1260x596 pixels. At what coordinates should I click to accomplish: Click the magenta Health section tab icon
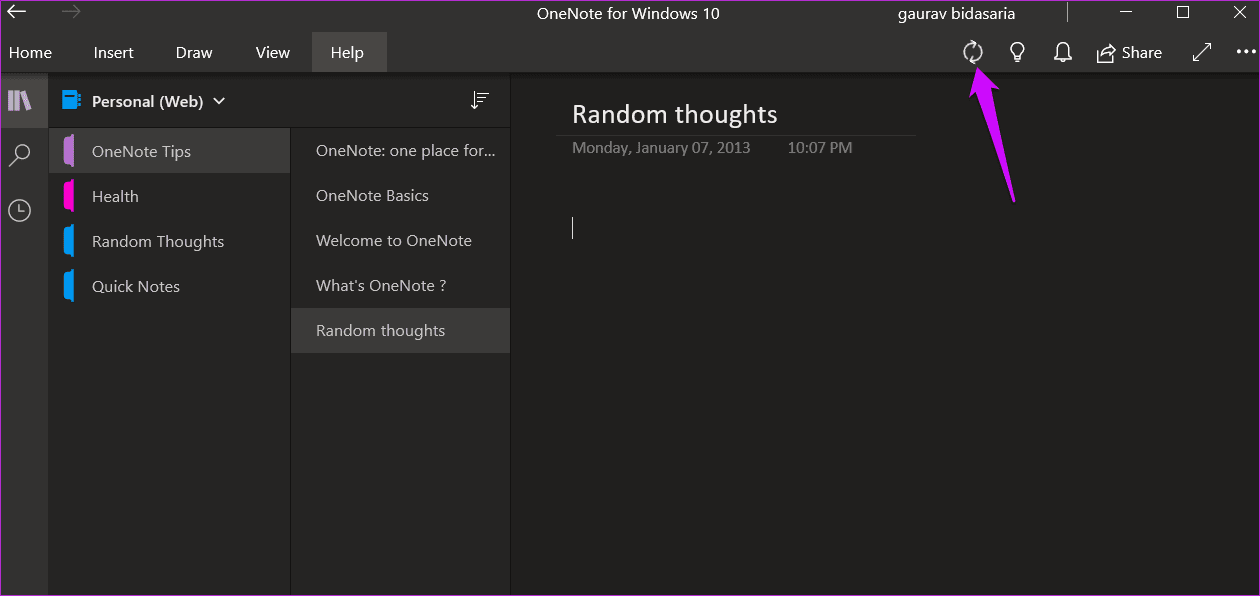pos(69,196)
